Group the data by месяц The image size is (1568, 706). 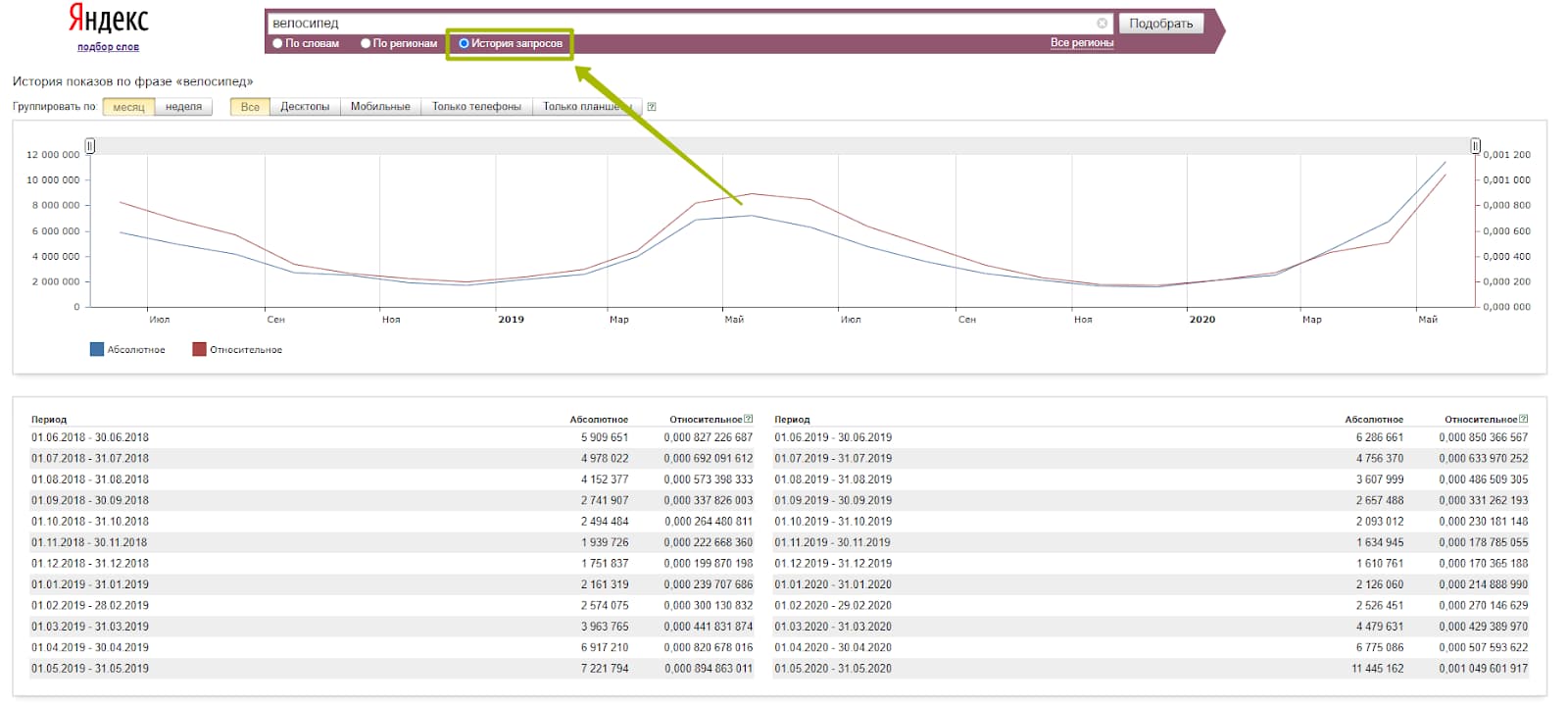(x=128, y=107)
